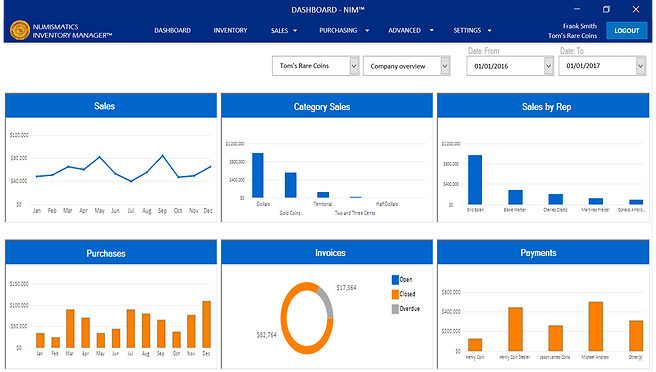The image size is (656, 372).
Task: Click the Payments panel header
Action: point(543,253)
